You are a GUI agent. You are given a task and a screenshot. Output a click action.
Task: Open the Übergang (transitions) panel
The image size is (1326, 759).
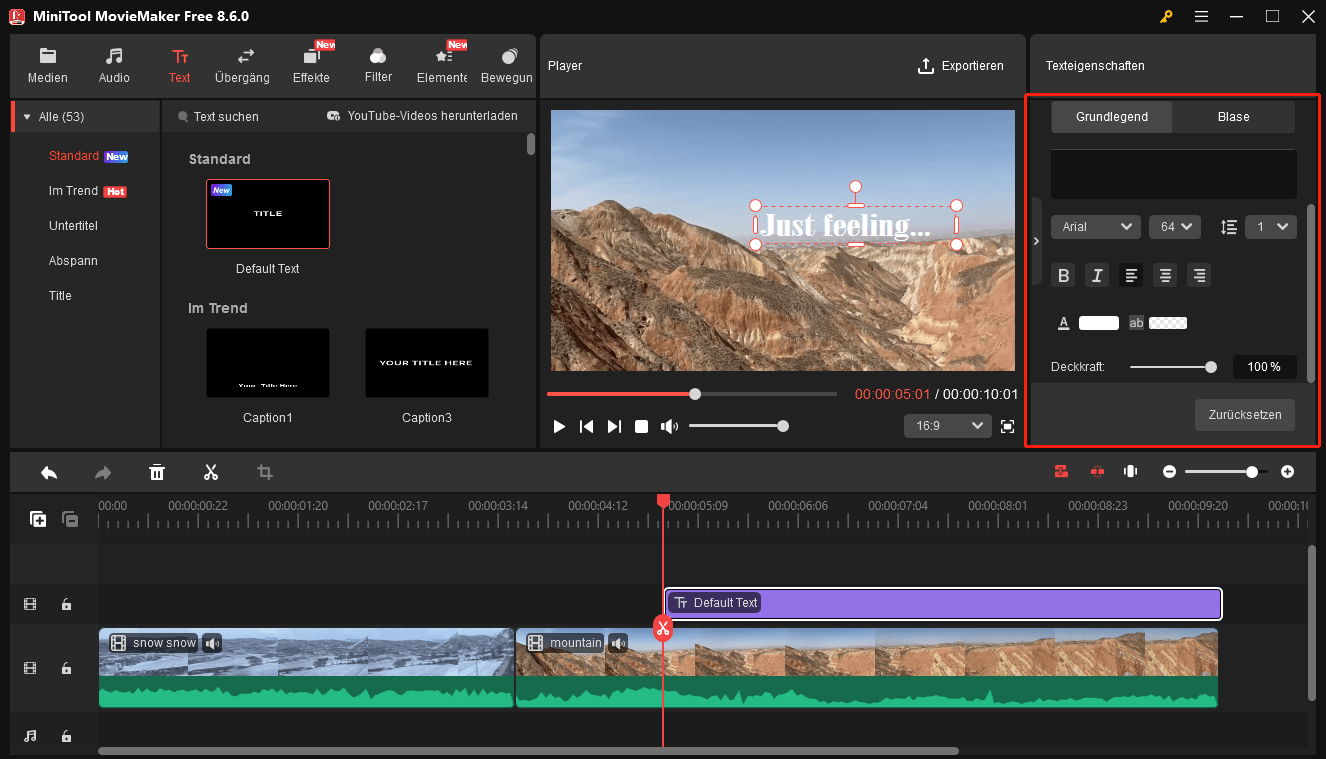point(241,64)
